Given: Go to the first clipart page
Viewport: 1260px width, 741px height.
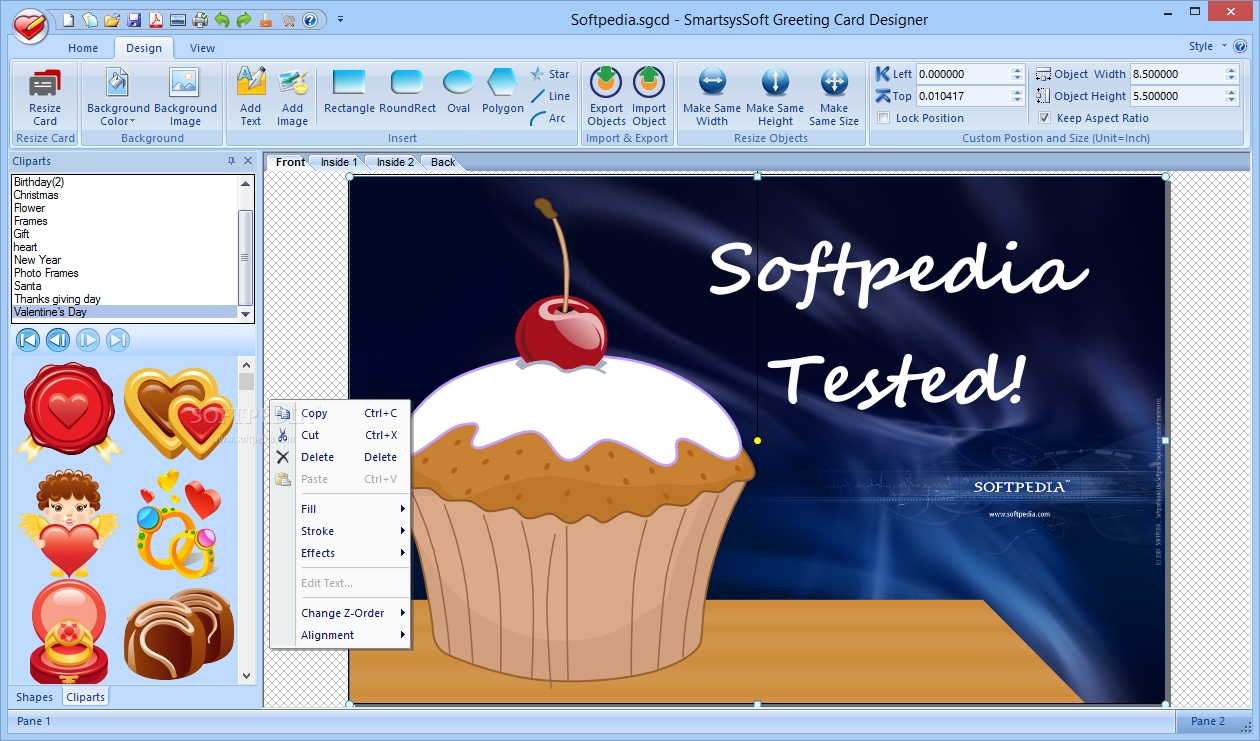Looking at the screenshot, I should [x=28, y=340].
